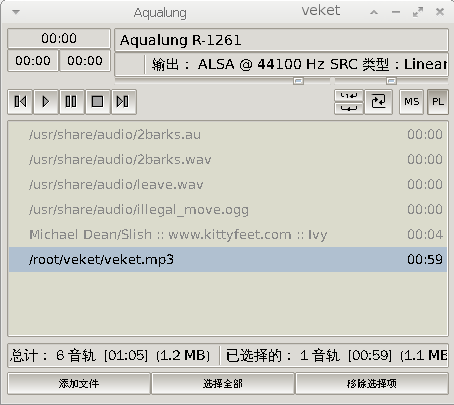Image resolution: width=454 pixels, height=405 pixels.
Task: Roll up the window with the caret icon
Action: tap(374, 12)
